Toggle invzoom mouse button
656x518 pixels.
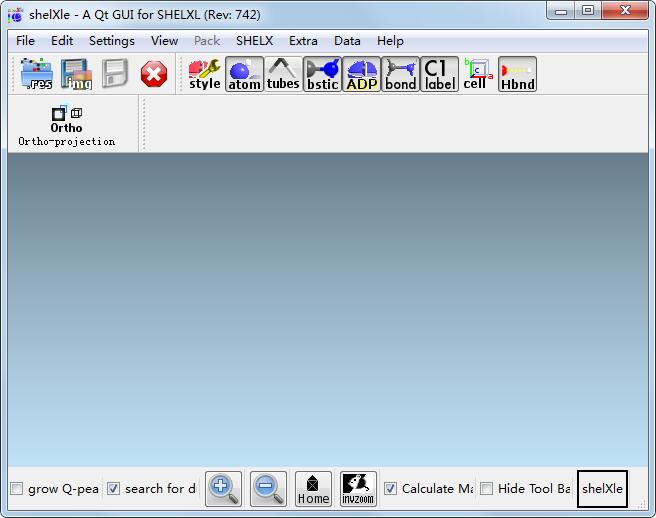(x=358, y=489)
